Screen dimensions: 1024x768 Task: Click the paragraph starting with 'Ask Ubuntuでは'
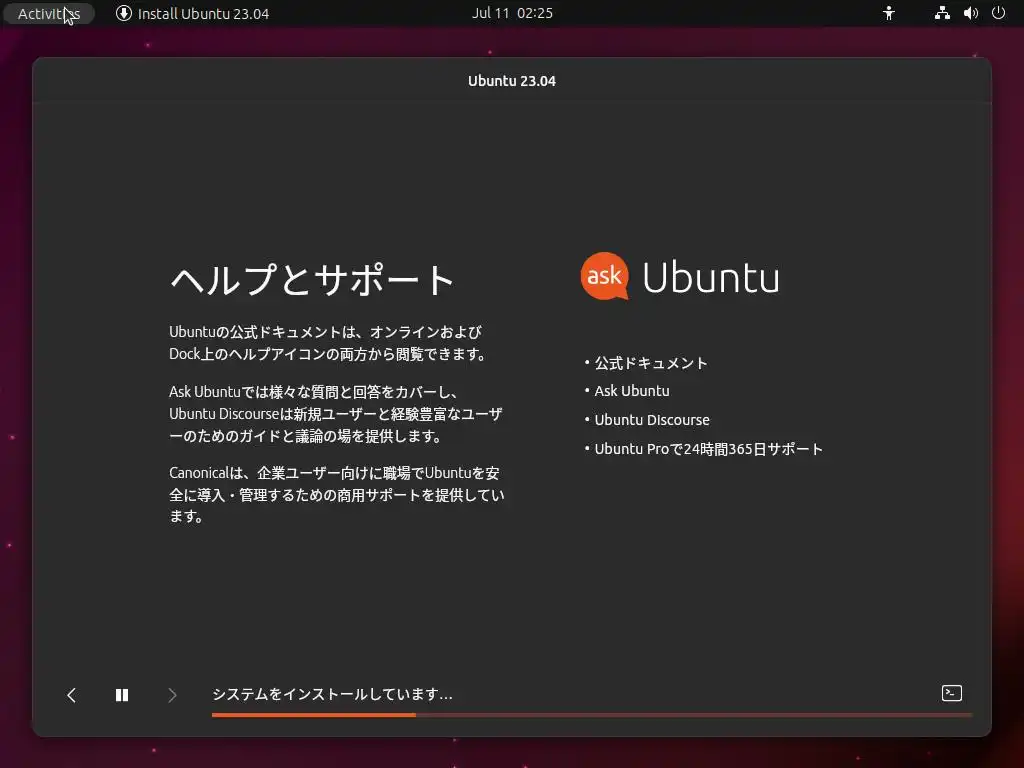point(336,414)
